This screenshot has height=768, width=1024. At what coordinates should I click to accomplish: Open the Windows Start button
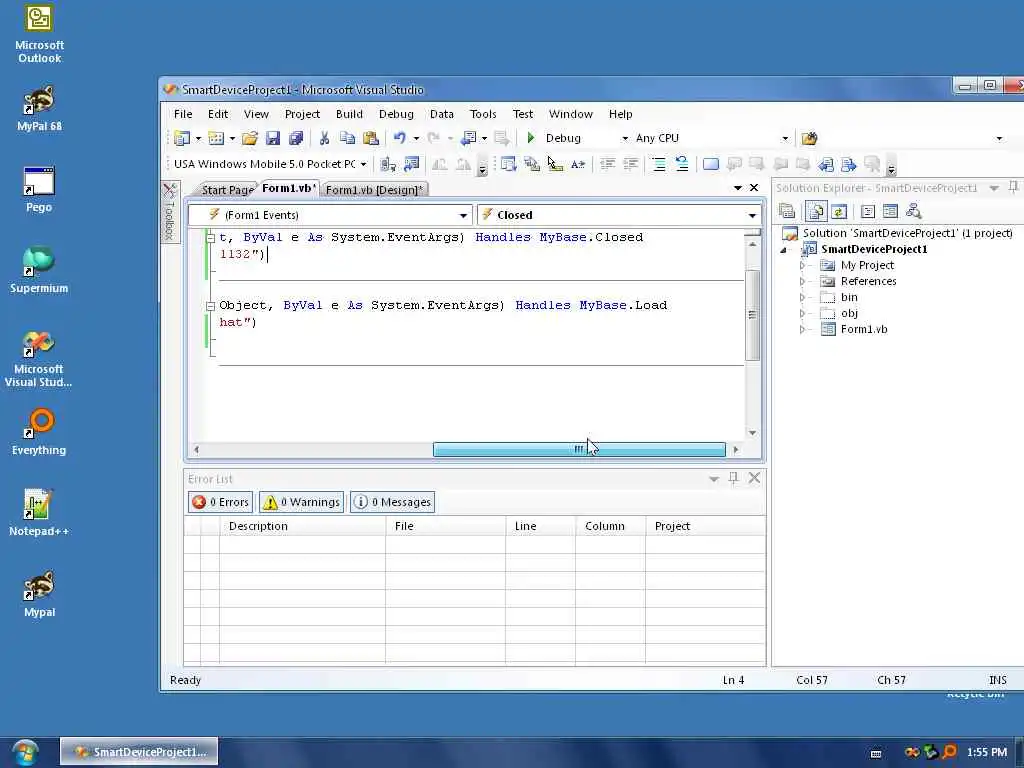(25, 752)
